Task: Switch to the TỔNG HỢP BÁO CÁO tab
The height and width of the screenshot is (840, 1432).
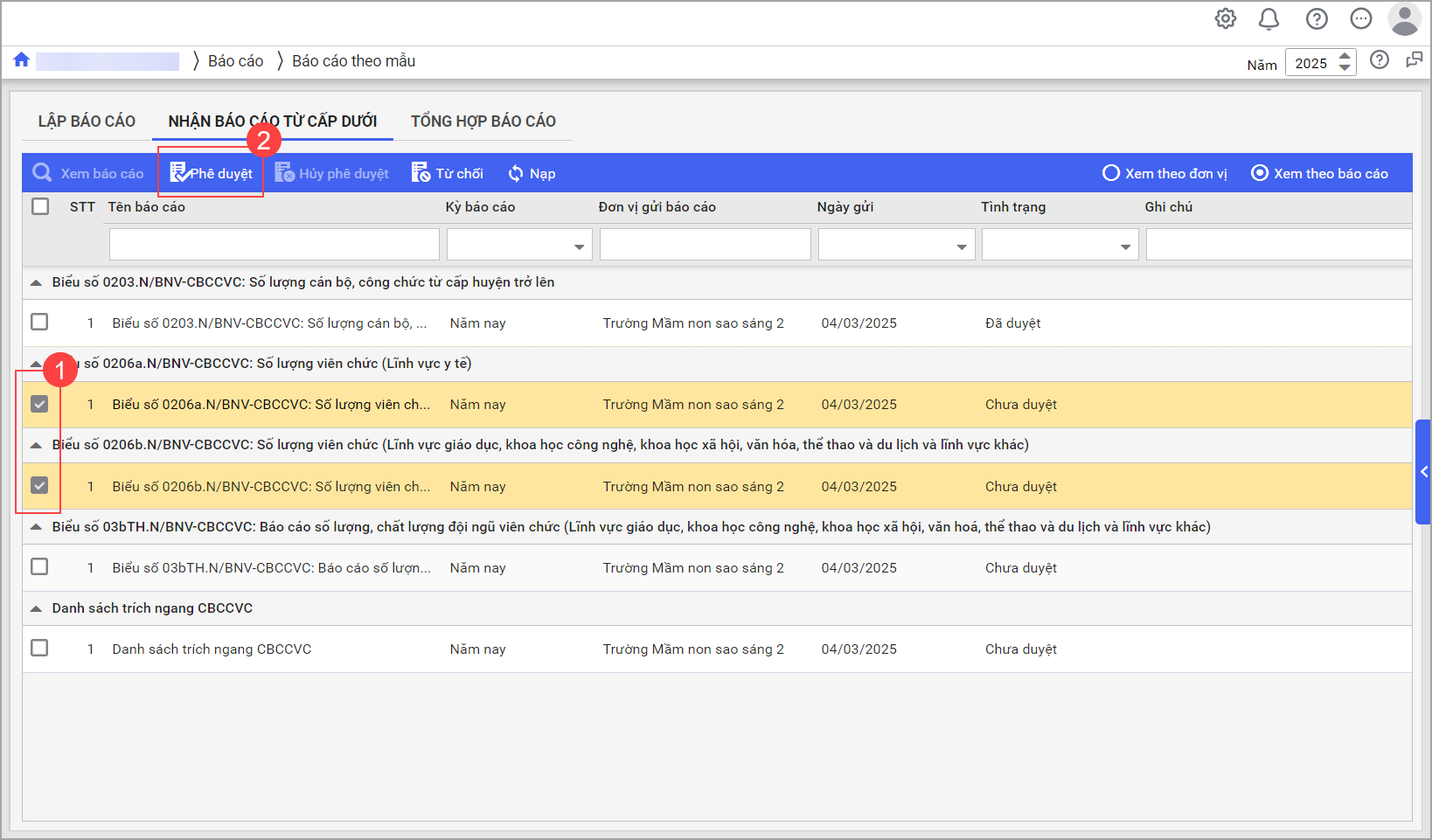Action: coord(483,121)
